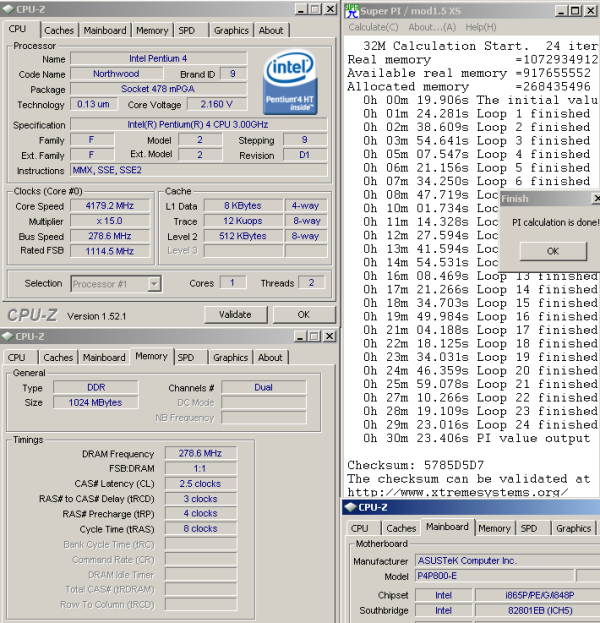Close the top CPU-Z window
The width and height of the screenshot is (600, 623).
pos(330,9)
